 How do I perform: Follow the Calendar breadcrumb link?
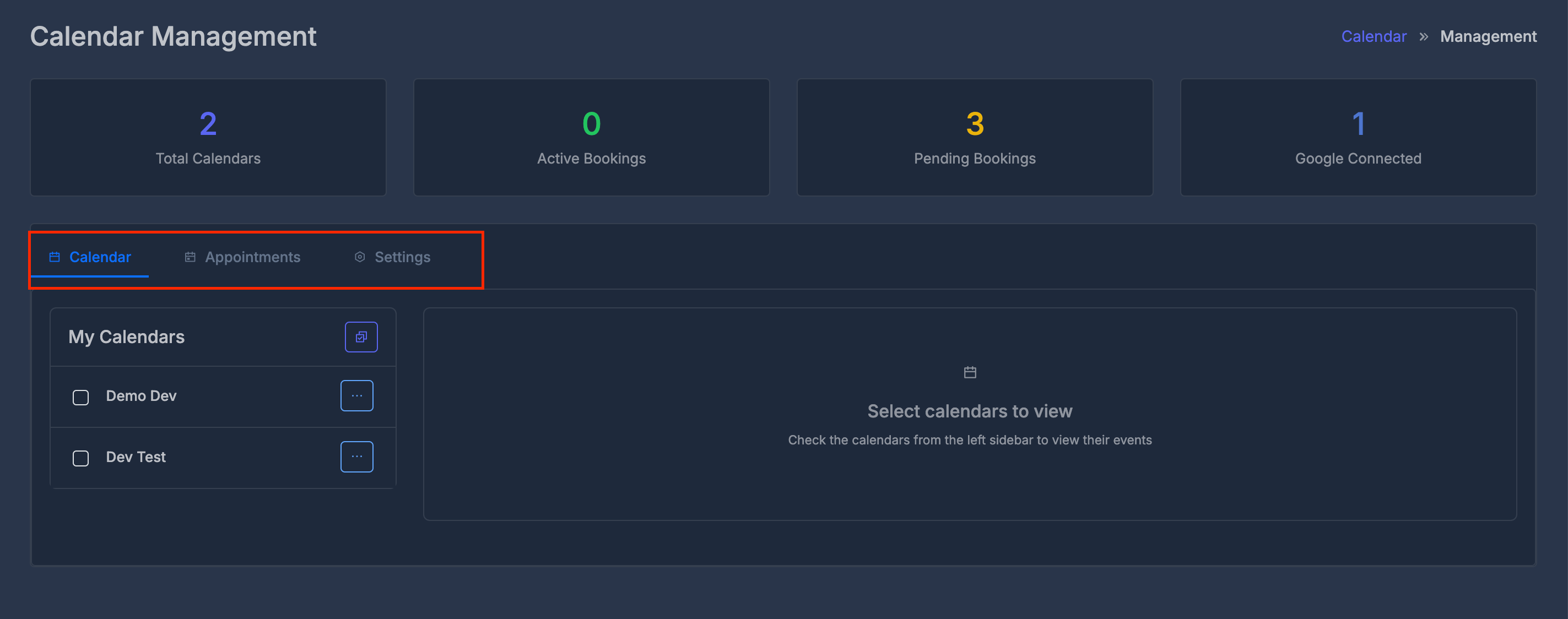[x=1374, y=36]
